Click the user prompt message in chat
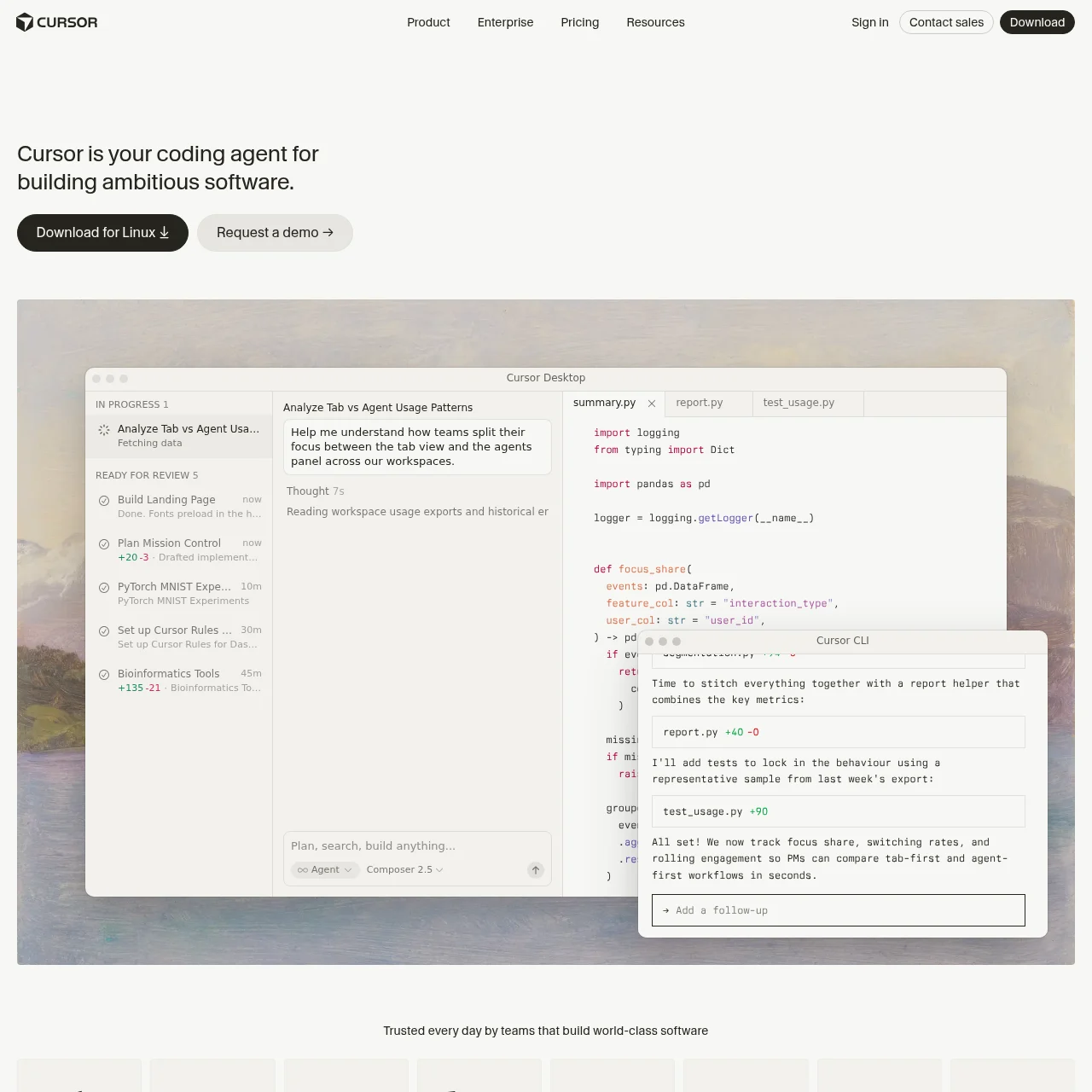Screen dimensions: 1092x1092 tap(417, 447)
